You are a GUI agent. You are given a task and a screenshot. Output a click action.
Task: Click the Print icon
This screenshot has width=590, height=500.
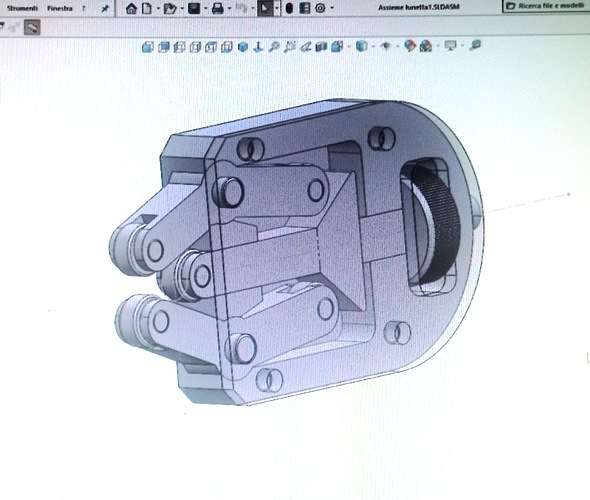point(218,8)
